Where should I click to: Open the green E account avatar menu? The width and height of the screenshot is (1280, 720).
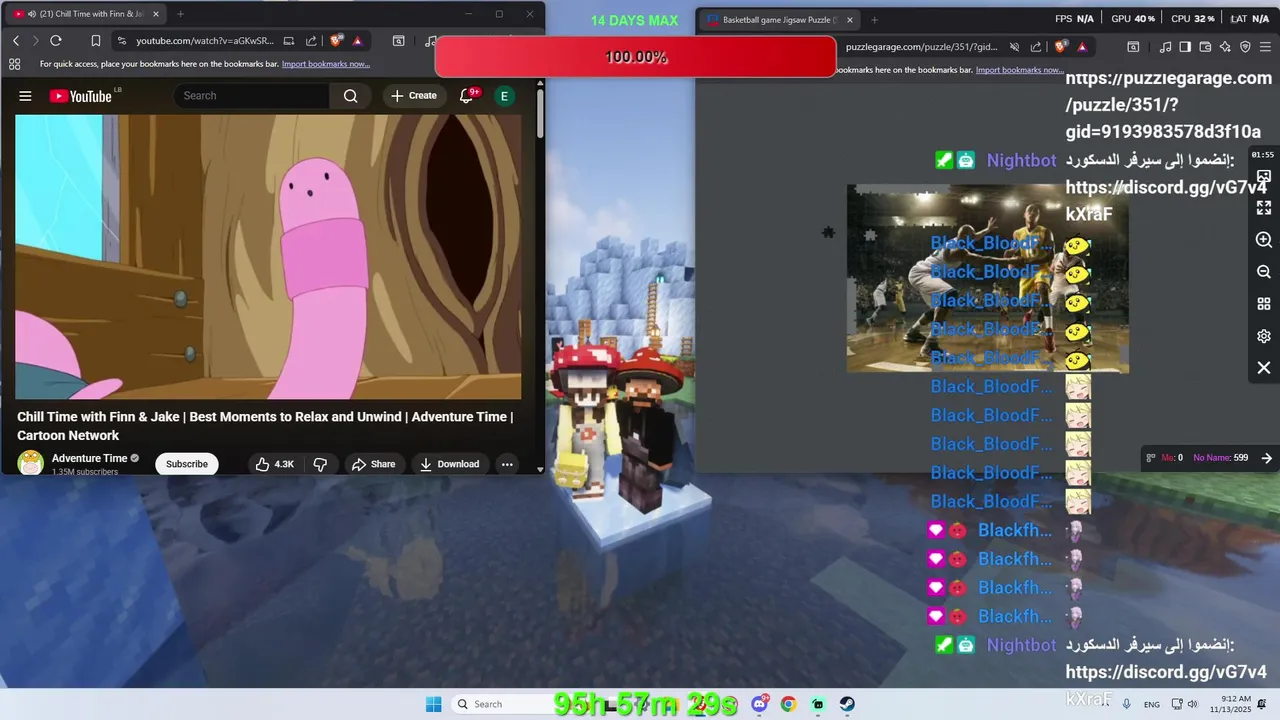tap(504, 96)
